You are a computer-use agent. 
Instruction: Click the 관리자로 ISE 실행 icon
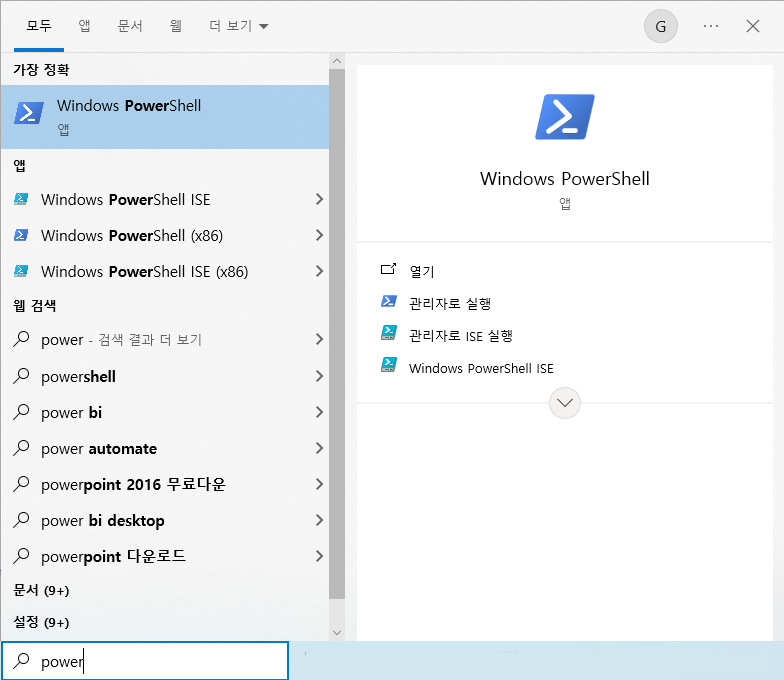pyautogui.click(x=388, y=333)
